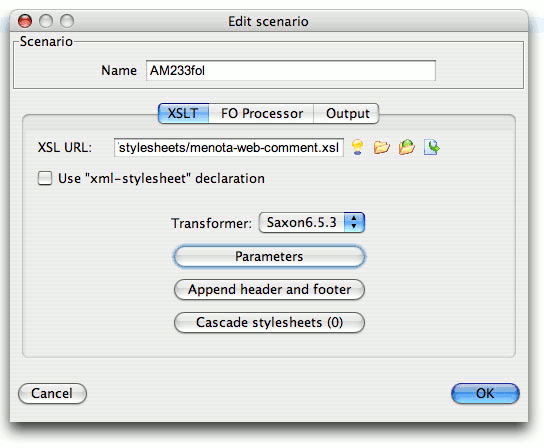544x448 pixels.
Task: Cancel the Edit scenario dialog
Action: point(52,394)
